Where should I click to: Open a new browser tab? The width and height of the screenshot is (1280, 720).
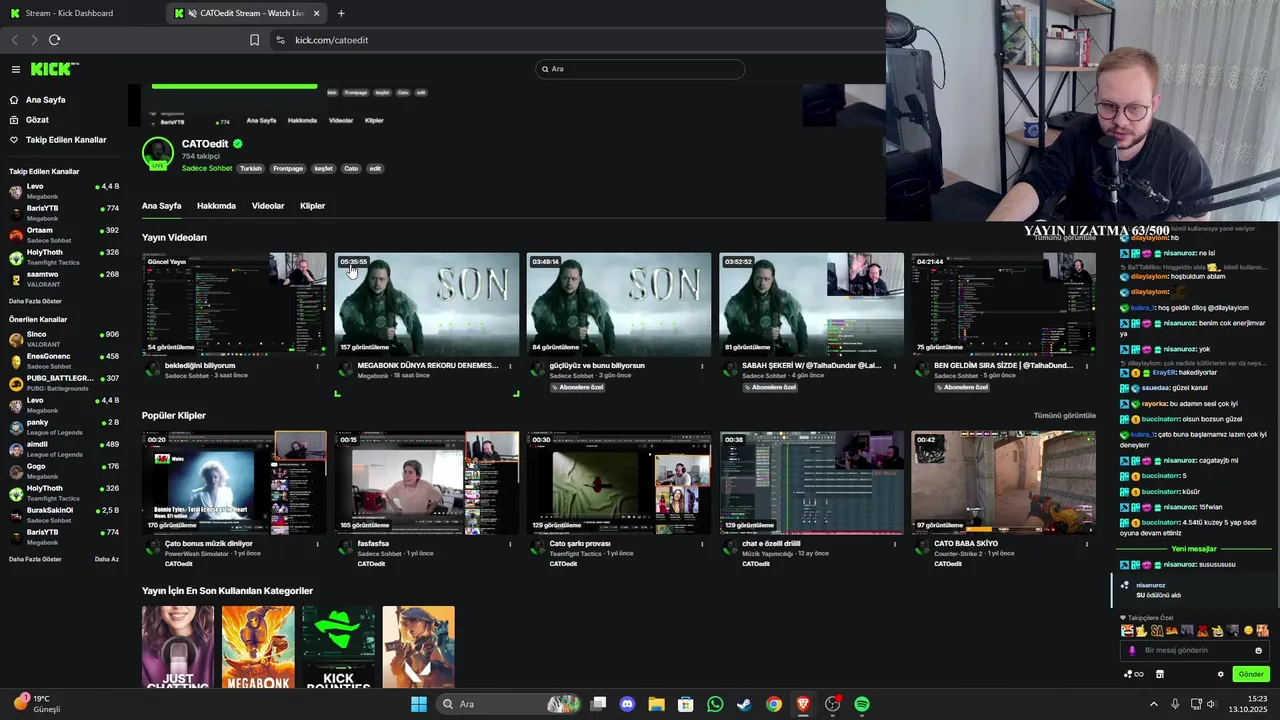point(341,13)
